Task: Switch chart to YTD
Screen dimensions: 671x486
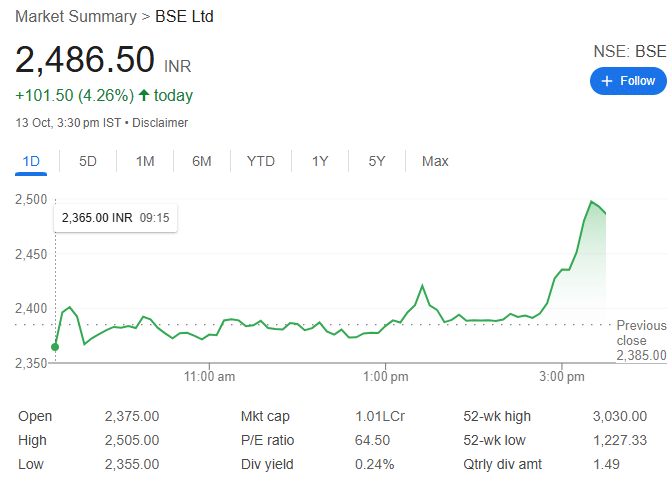Action: [x=261, y=161]
